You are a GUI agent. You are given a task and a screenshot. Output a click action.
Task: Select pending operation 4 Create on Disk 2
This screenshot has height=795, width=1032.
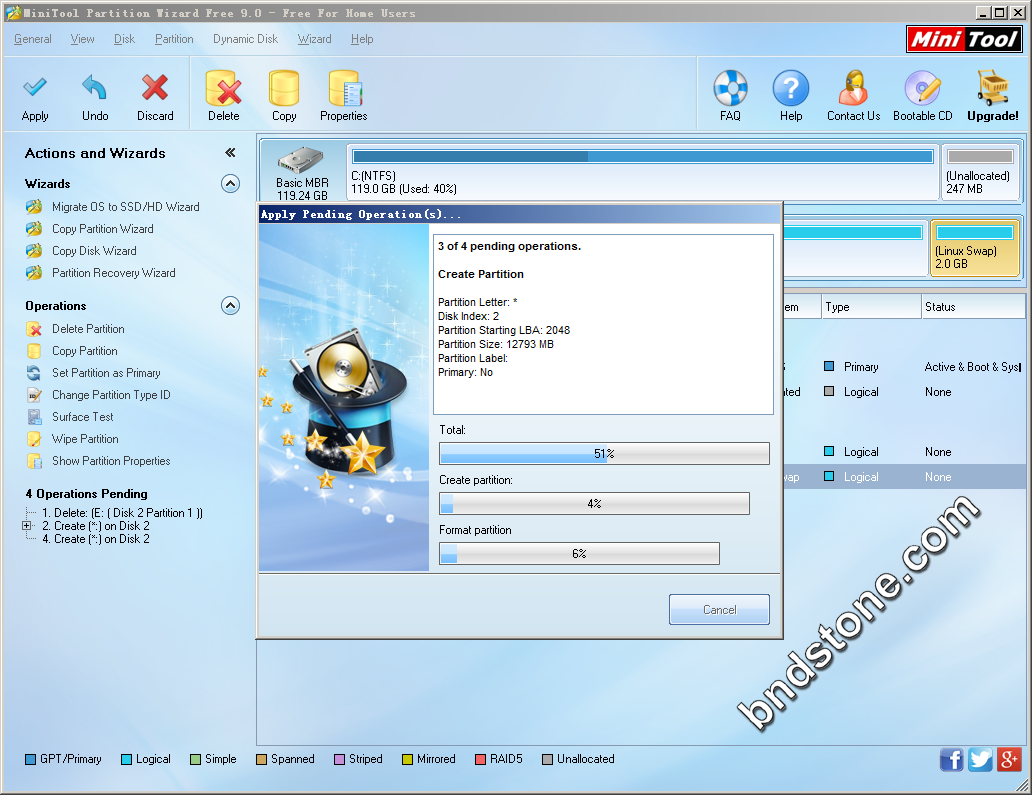click(96, 539)
